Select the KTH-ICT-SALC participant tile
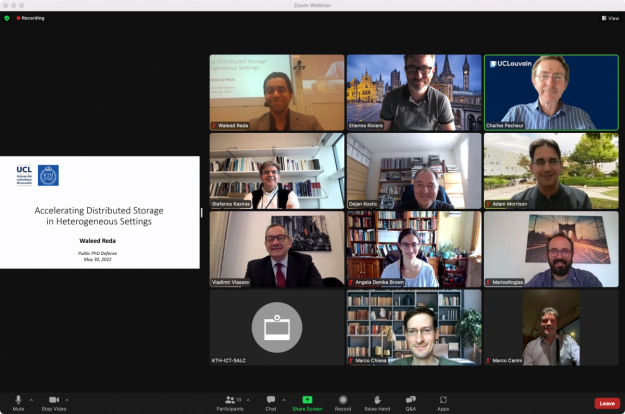This screenshot has height=414, width=625. coord(276,327)
